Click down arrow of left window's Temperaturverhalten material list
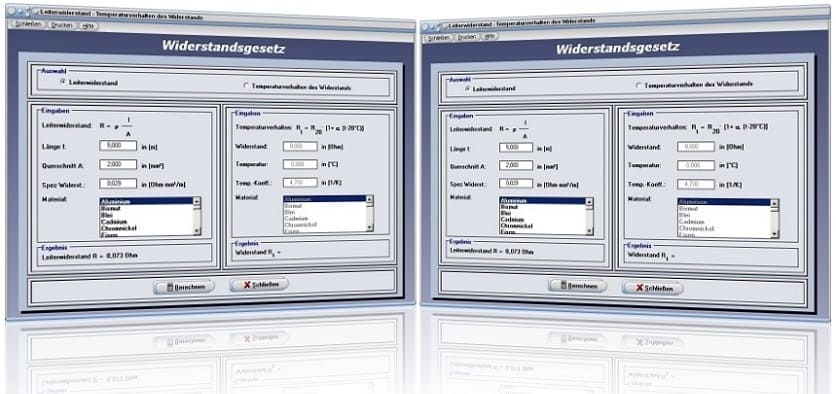The width and height of the screenshot is (836, 394). click(x=369, y=227)
